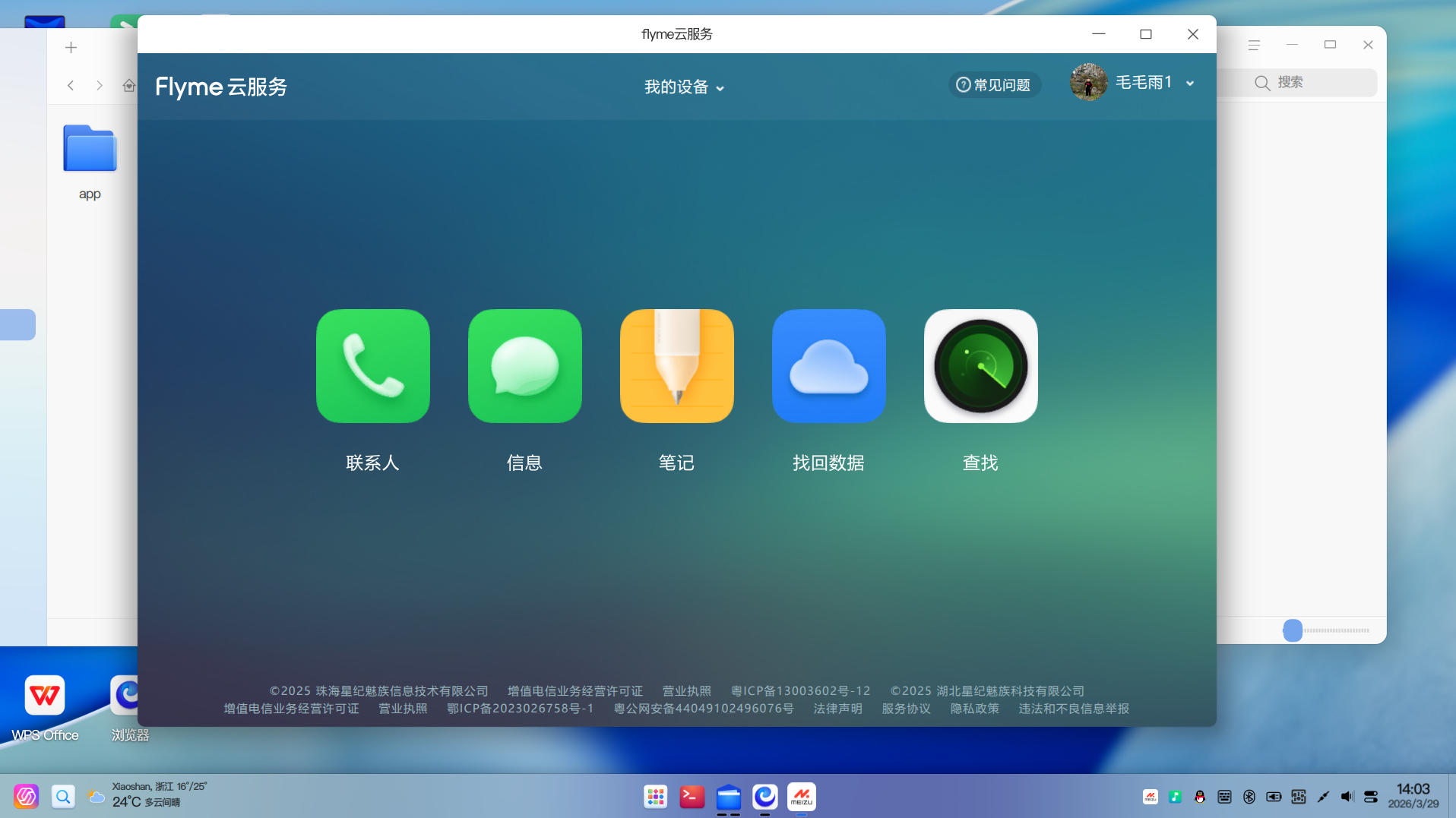The width and height of the screenshot is (1456, 818).
Task: Open the 服务协议 link
Action: (x=906, y=709)
